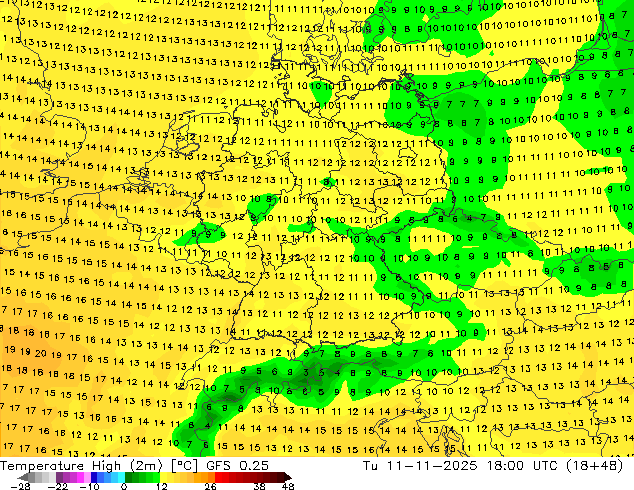Click the 'Temperature High (2m) [°C] GFS 0.25' title
The image size is (634, 490).
click(134, 466)
